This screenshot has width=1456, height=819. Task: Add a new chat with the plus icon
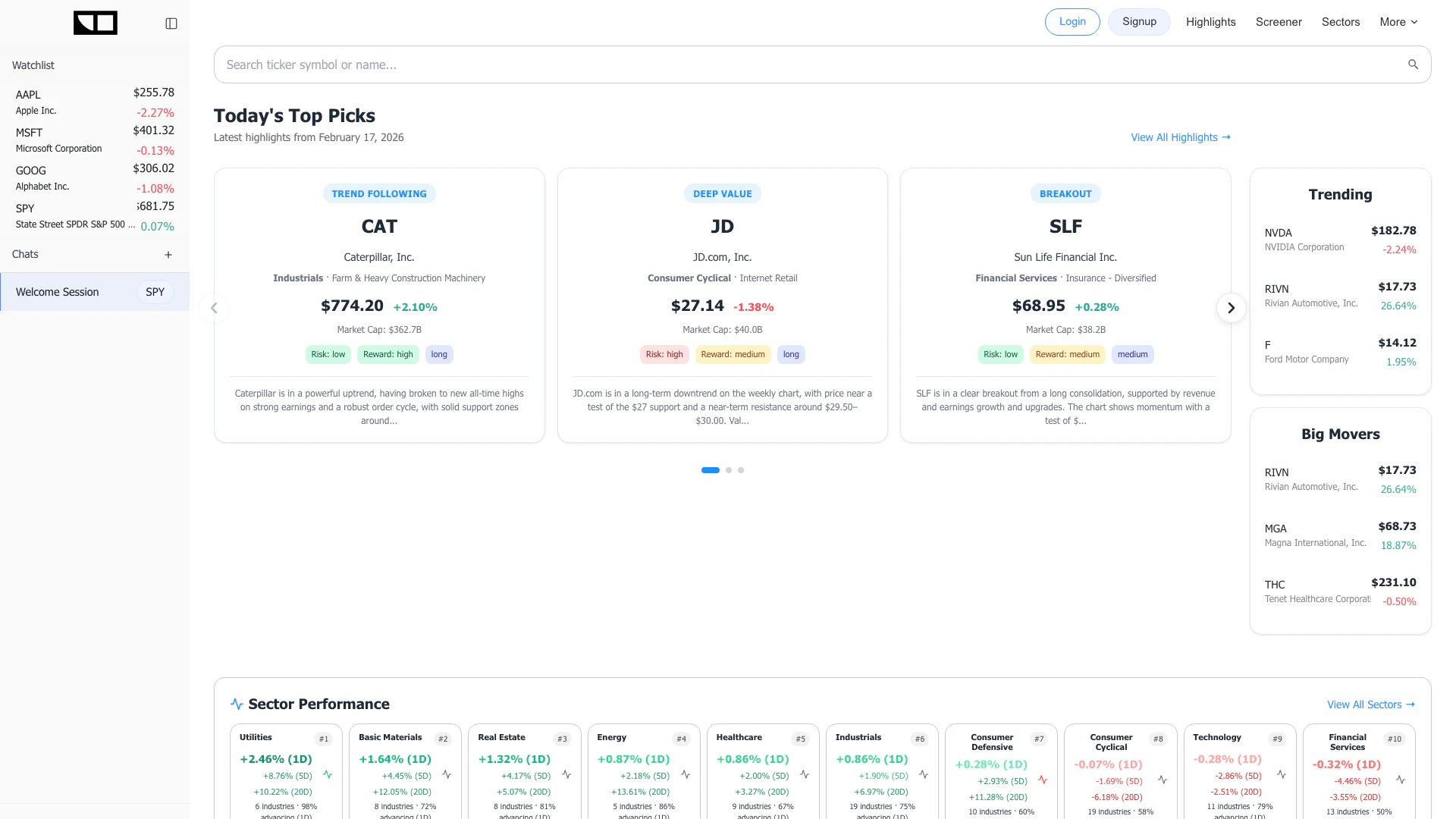[x=168, y=255]
